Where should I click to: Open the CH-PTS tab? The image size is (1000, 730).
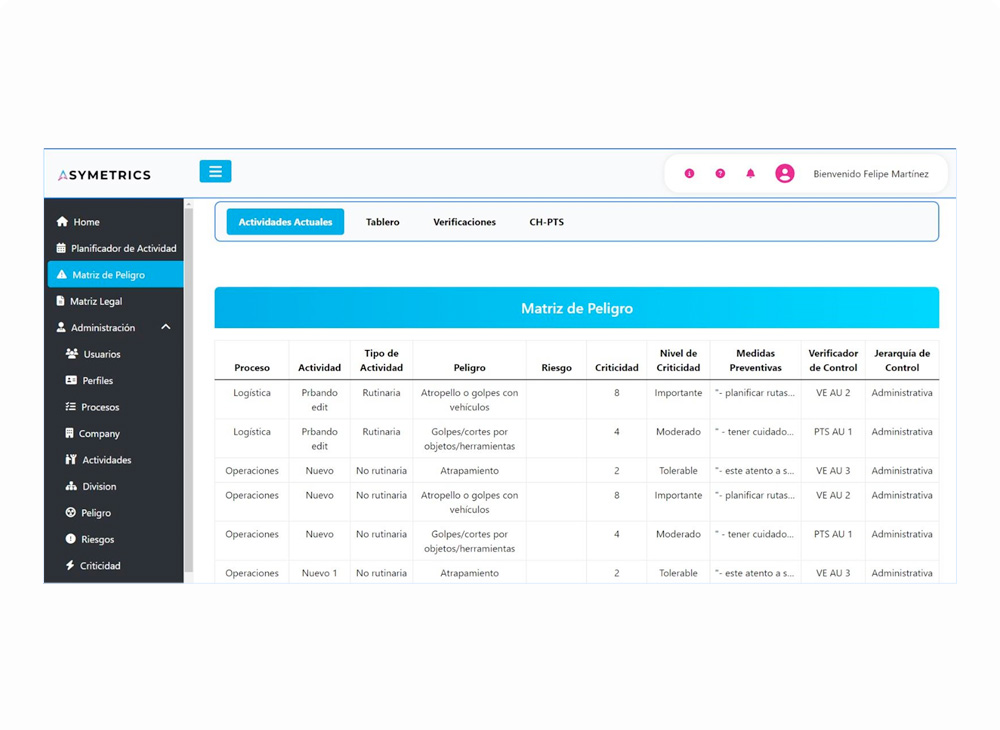tap(546, 222)
